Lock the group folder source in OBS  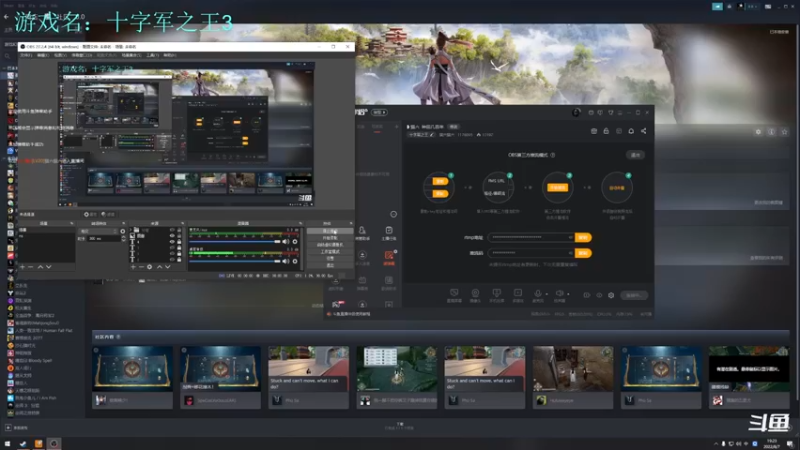point(179,230)
